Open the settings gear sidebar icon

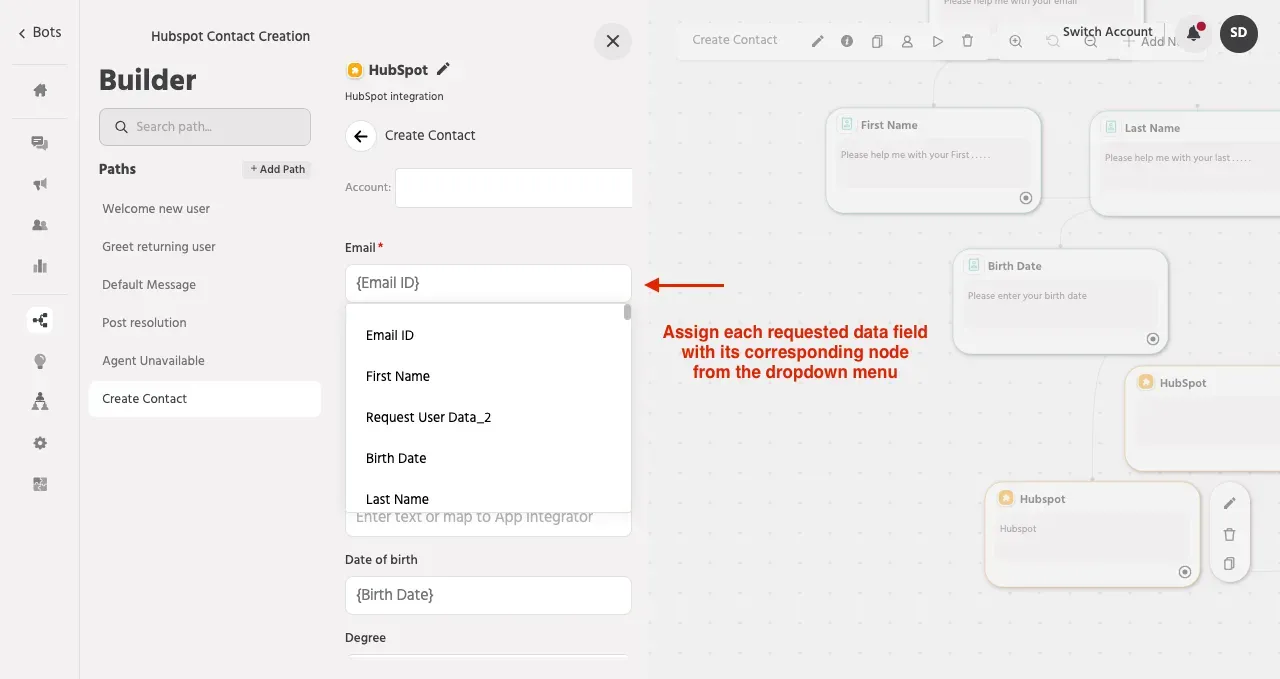coord(40,443)
